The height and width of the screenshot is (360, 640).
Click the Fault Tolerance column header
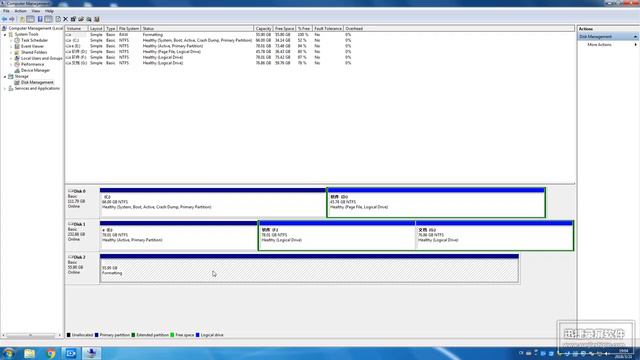pos(328,29)
